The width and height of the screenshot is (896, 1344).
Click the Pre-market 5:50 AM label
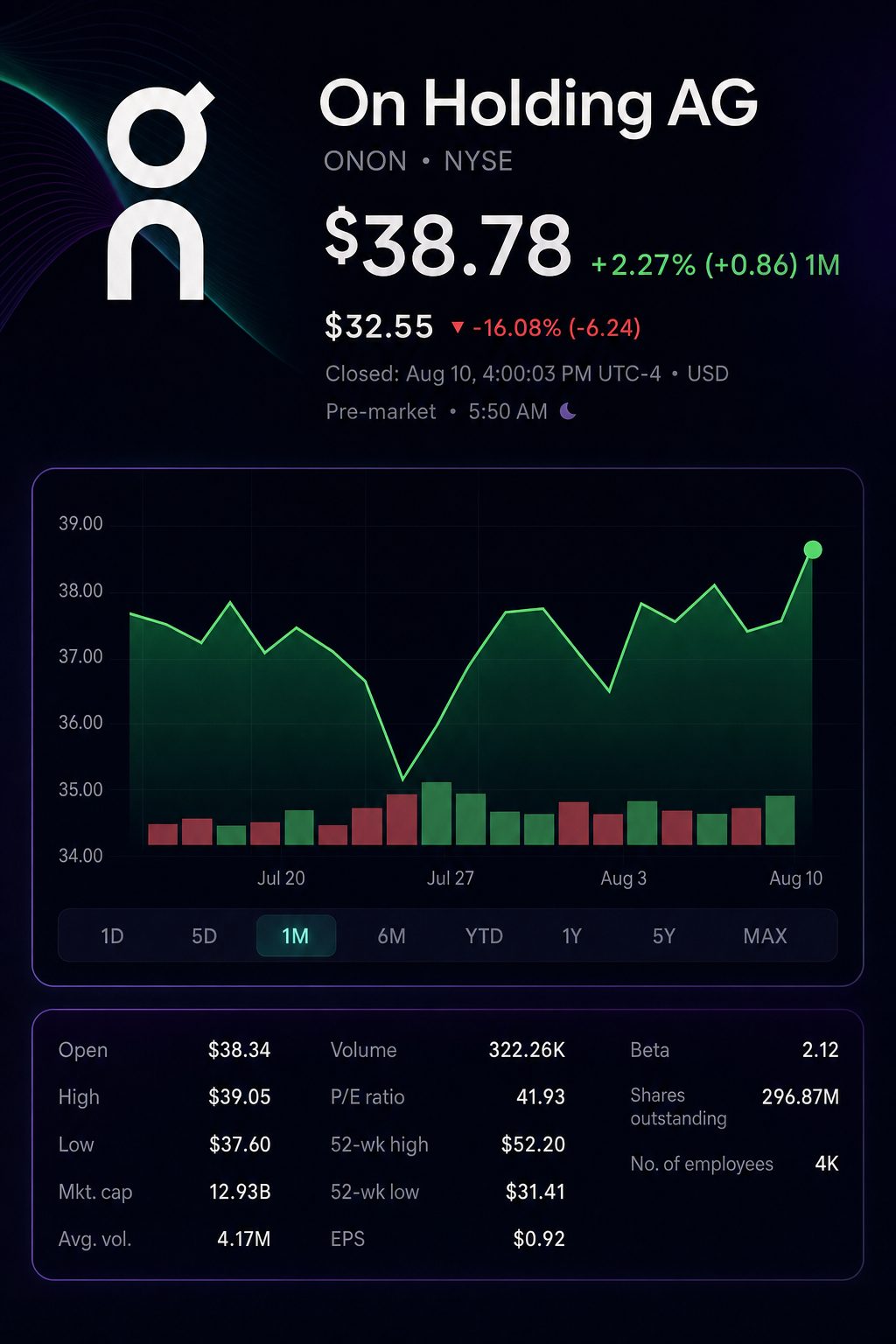pos(437,411)
